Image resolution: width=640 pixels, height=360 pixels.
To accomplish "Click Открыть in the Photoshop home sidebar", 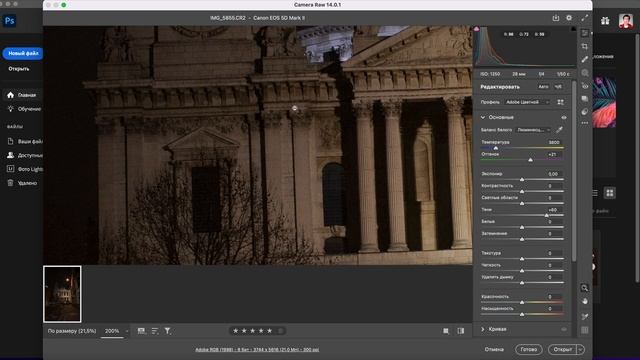I will [x=19, y=69].
